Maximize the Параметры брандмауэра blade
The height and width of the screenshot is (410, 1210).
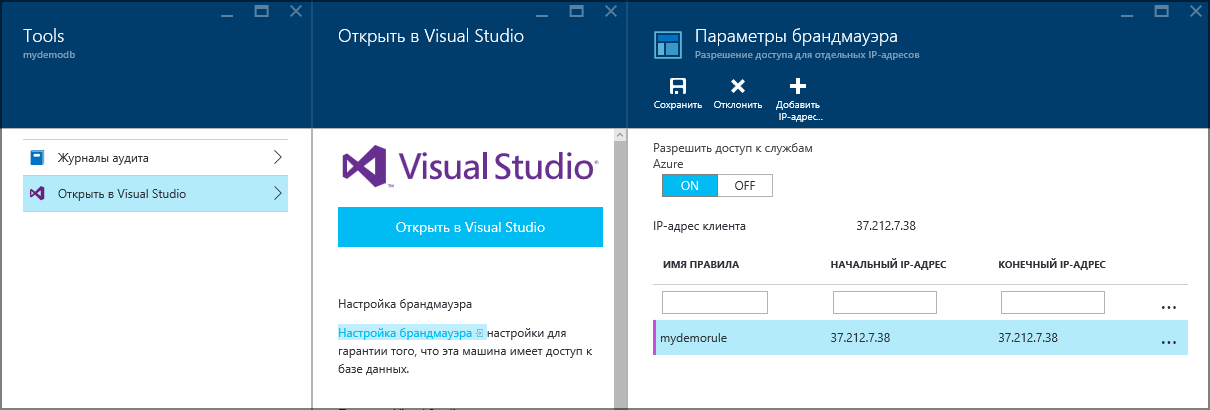[x=1160, y=11]
